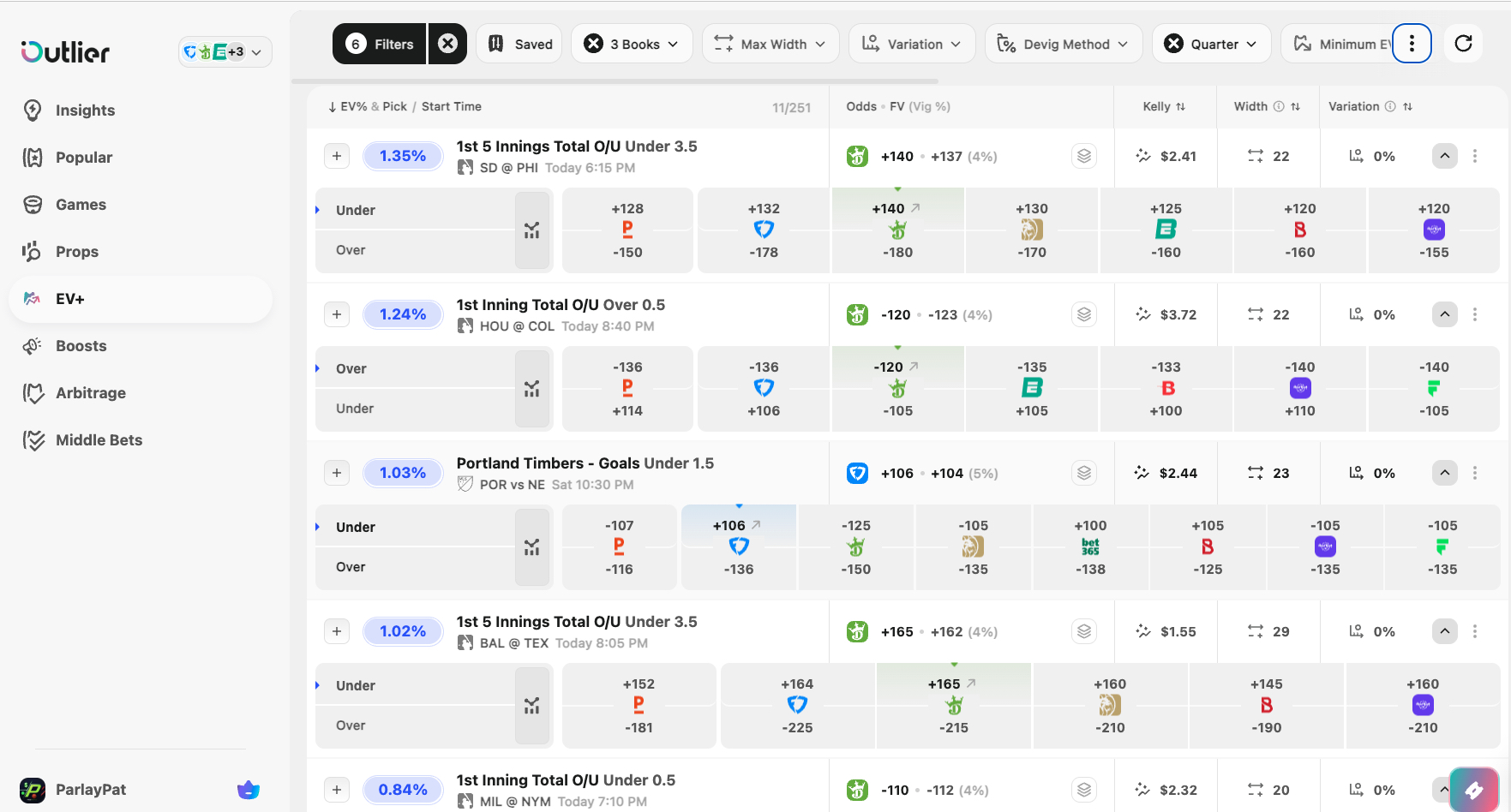Image resolution: width=1511 pixels, height=812 pixels.
Task: Open Portland Timbers - Goals Under 1.5 title
Action: 585,463
